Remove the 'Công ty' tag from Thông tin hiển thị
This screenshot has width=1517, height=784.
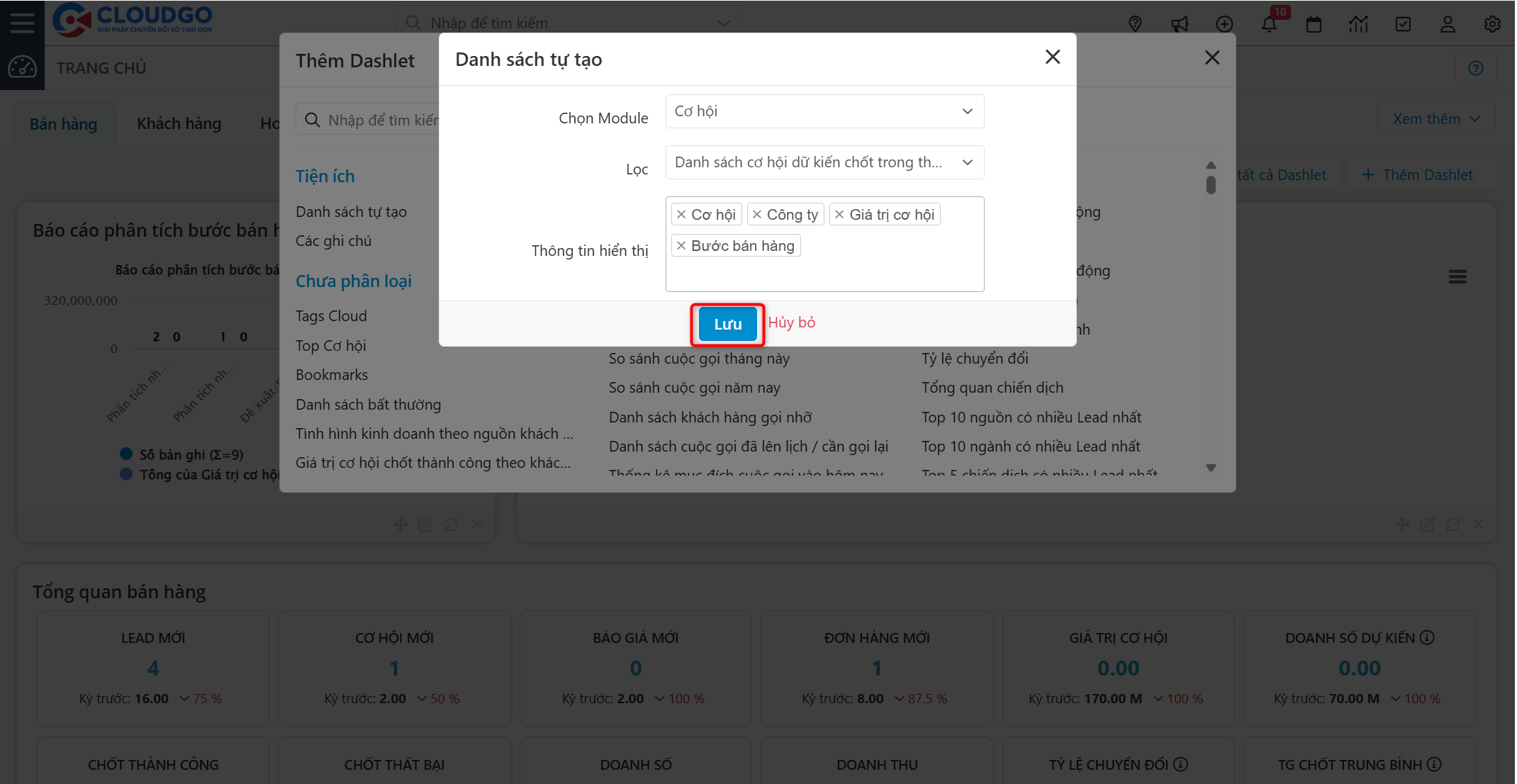point(758,213)
